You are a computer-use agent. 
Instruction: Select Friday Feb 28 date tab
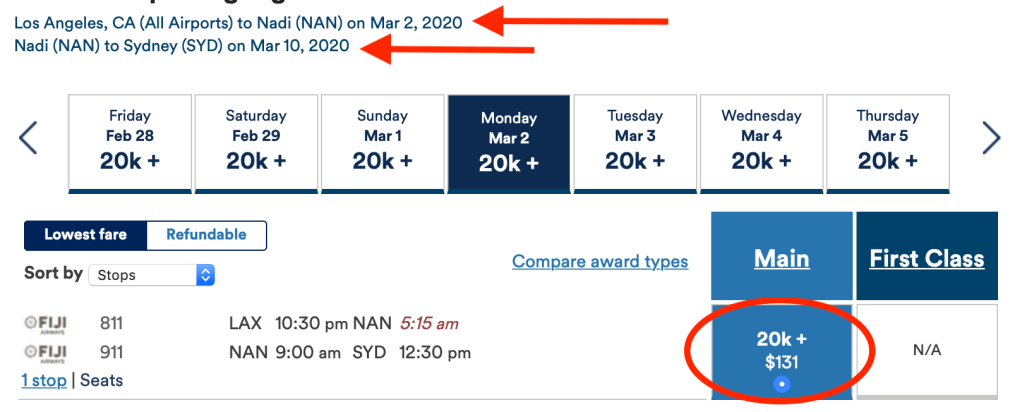[x=130, y=141]
